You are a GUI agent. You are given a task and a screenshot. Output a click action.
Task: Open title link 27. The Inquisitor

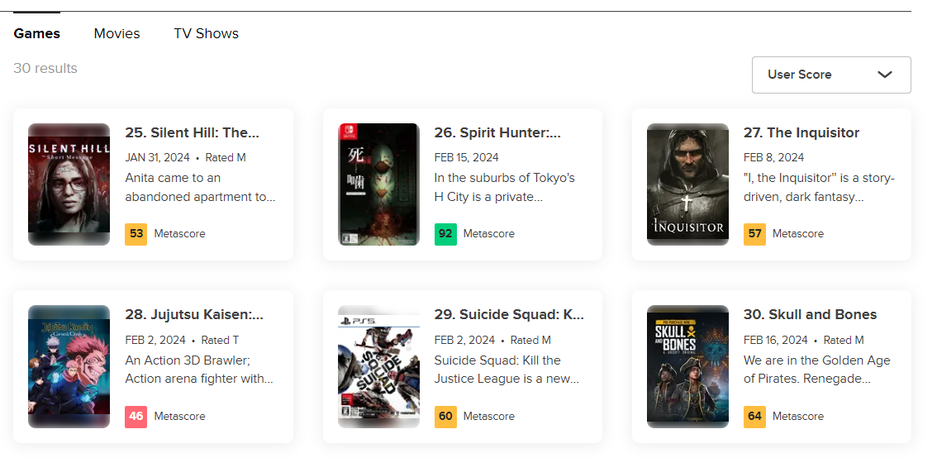(801, 133)
